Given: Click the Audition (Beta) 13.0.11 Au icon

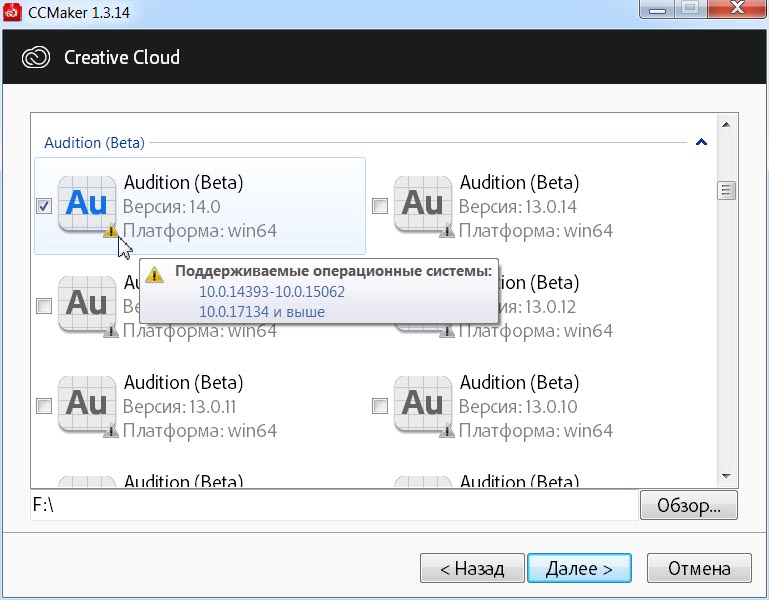Looking at the screenshot, I should [87, 403].
